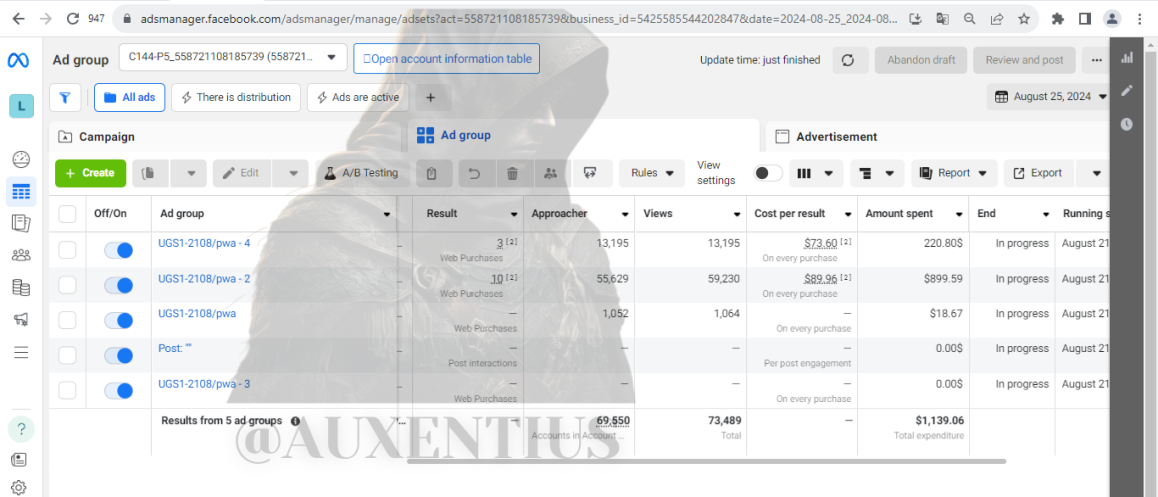This screenshot has height=497, width=1158.
Task: Open audiences icon in left sidebar
Action: 21,256
